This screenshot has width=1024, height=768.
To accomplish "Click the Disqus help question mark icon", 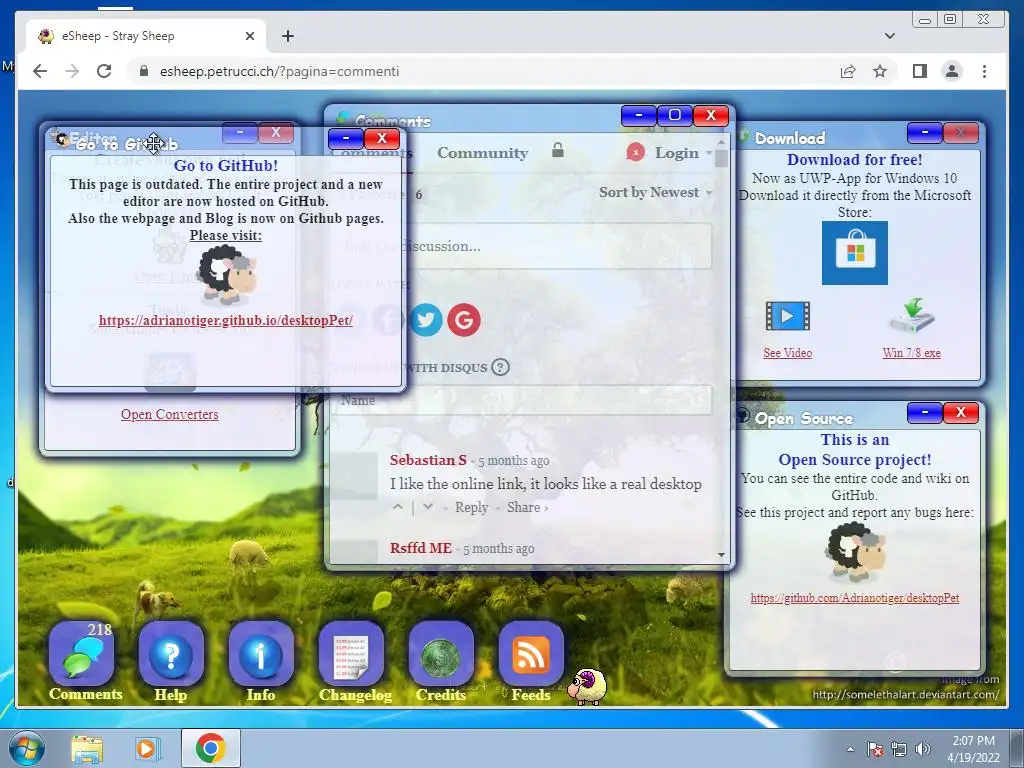I will (500, 367).
